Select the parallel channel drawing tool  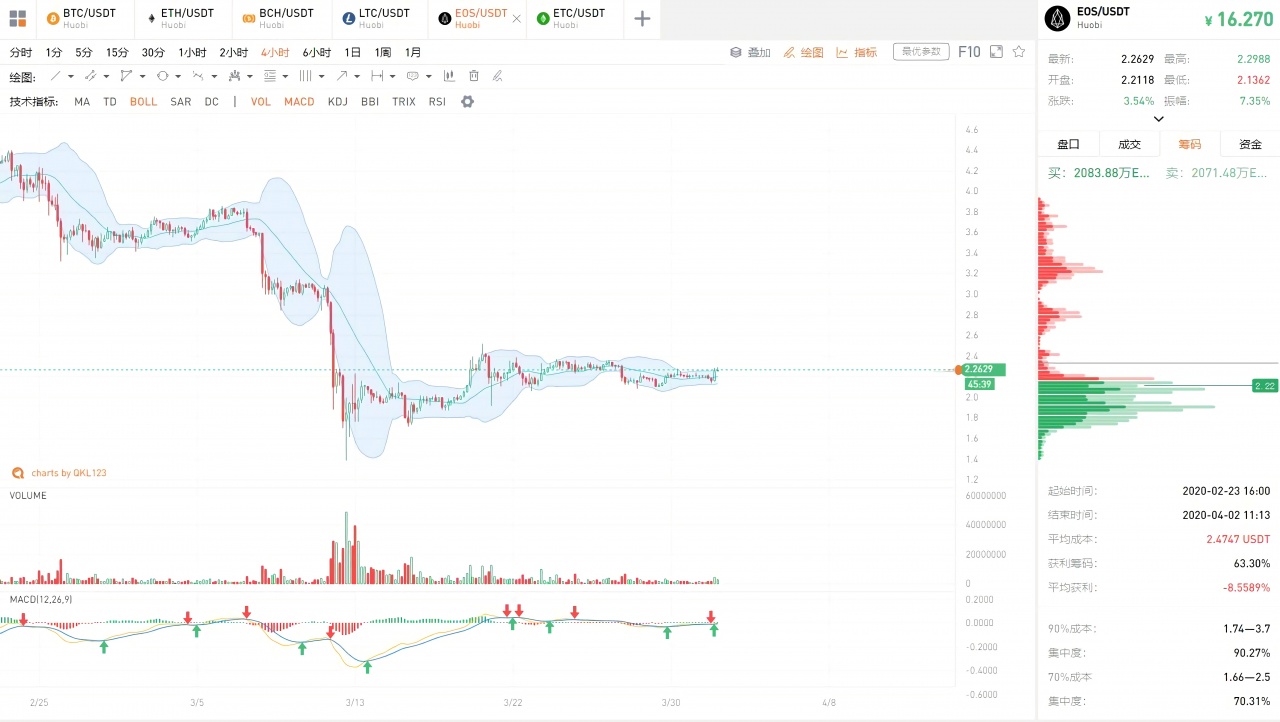coord(90,76)
